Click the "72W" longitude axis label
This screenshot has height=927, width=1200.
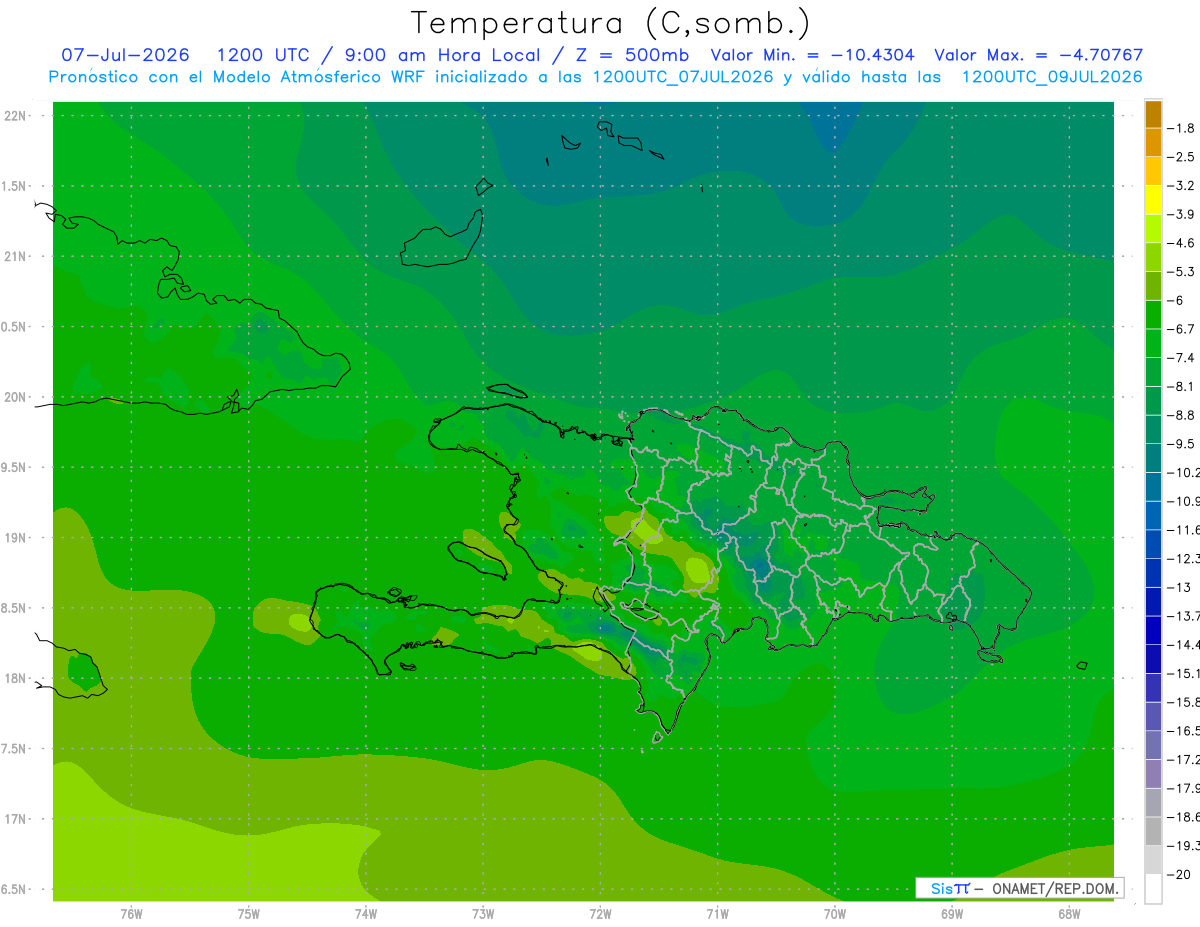click(x=600, y=914)
